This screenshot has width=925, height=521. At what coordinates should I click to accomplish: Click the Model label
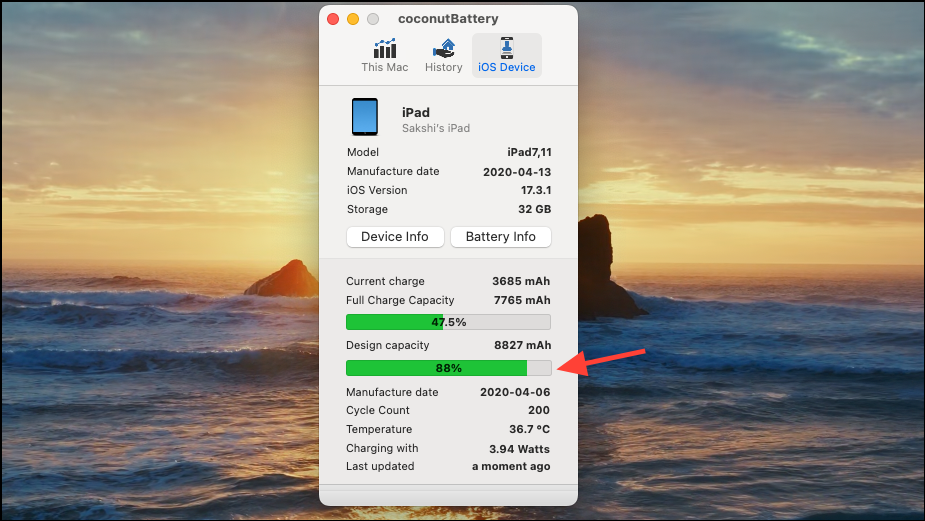[363, 152]
